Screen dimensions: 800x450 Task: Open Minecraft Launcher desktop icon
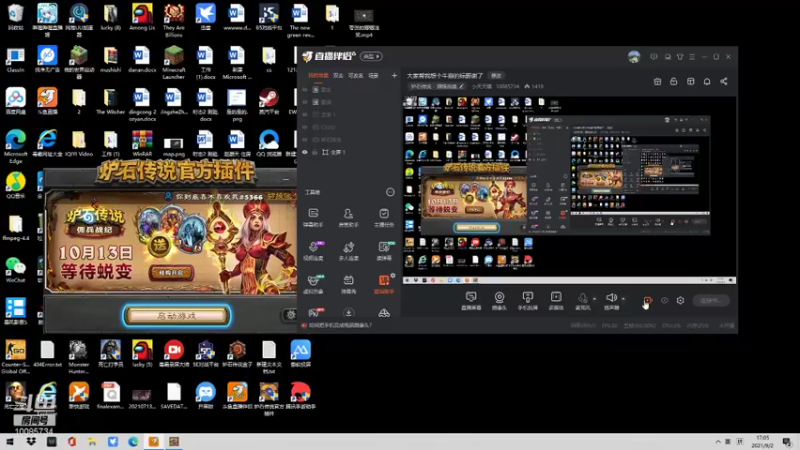pyautogui.click(x=173, y=62)
